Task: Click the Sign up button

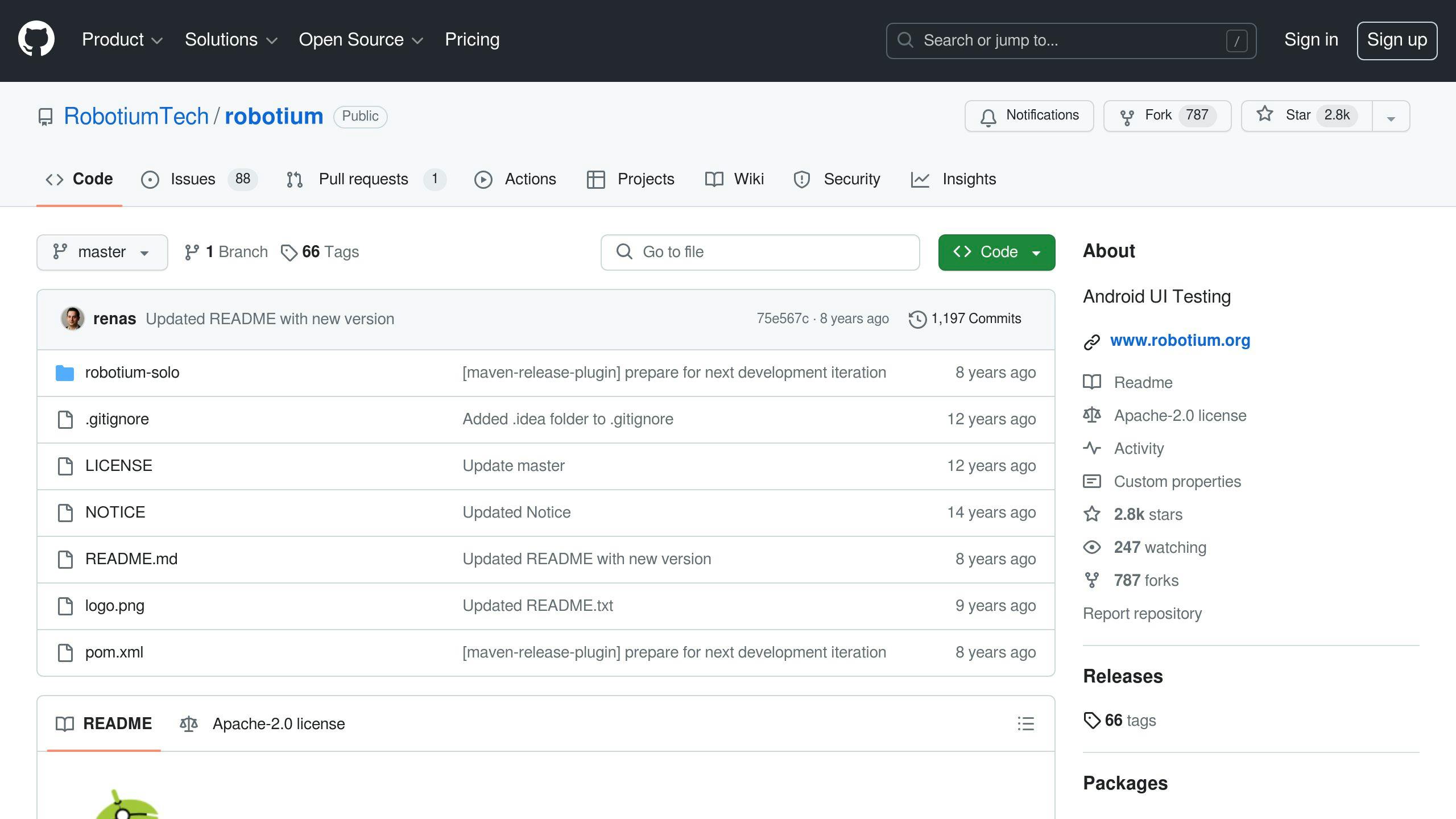Action: click(1397, 40)
